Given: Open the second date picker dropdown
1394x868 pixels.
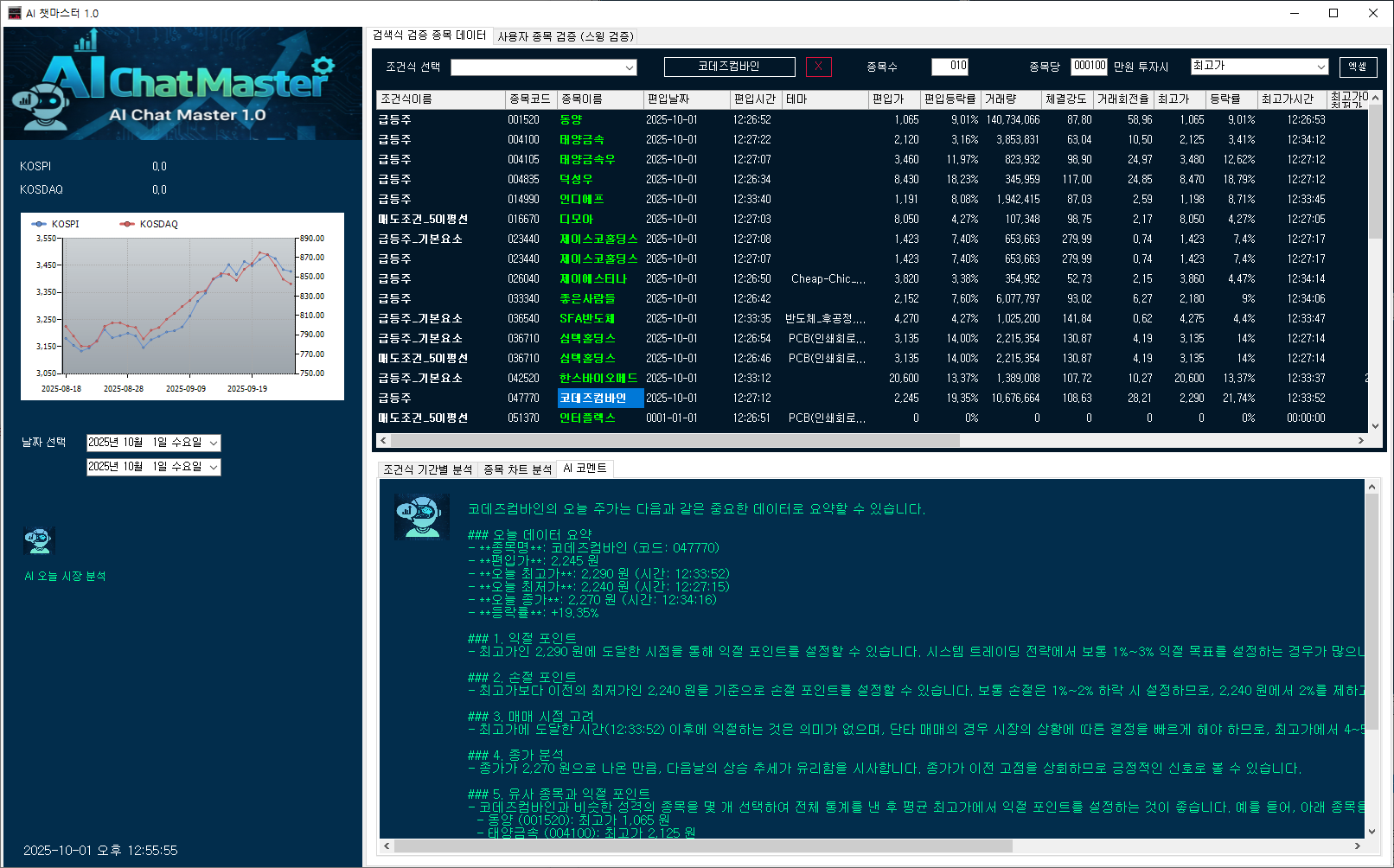Looking at the screenshot, I should pyautogui.click(x=214, y=467).
